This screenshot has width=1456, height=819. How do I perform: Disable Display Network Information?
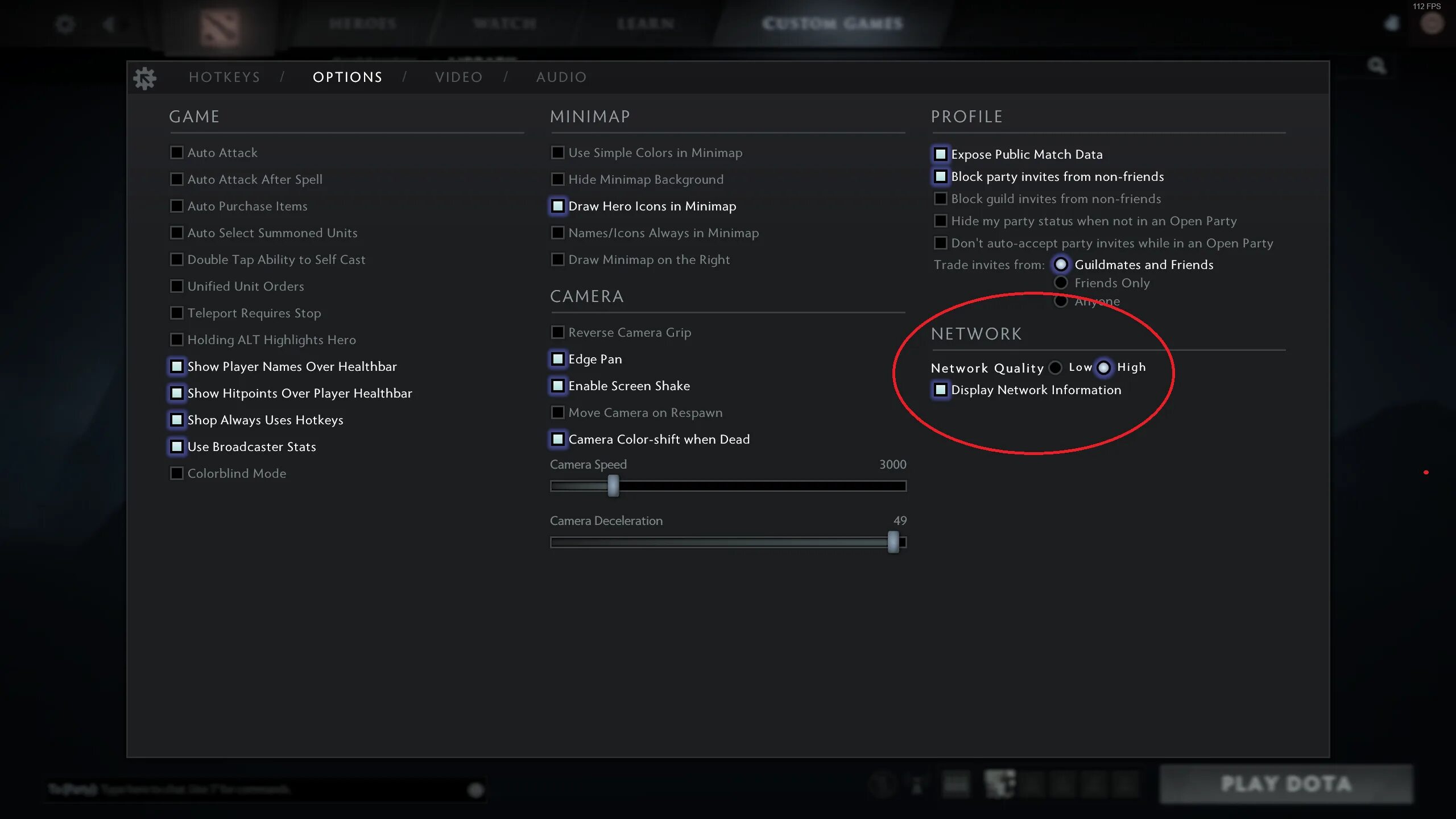tap(941, 390)
